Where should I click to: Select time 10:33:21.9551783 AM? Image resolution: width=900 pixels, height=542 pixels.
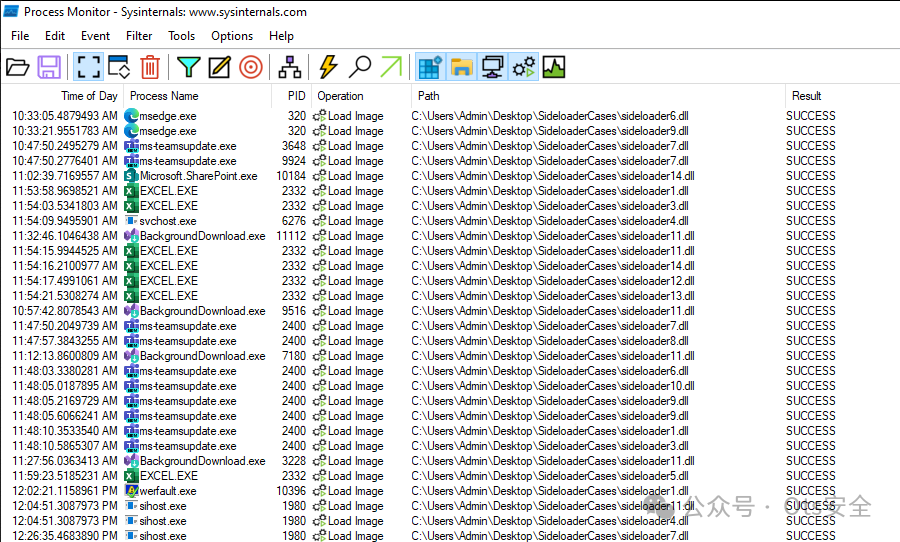65,131
